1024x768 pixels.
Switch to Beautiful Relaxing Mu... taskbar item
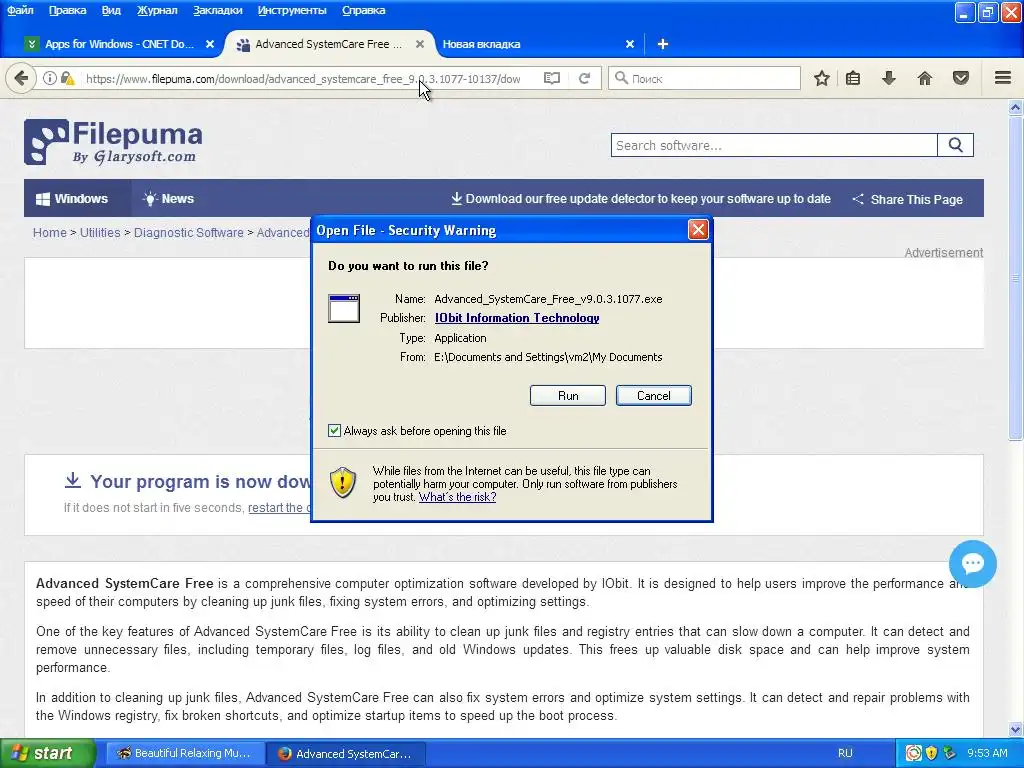click(x=185, y=753)
